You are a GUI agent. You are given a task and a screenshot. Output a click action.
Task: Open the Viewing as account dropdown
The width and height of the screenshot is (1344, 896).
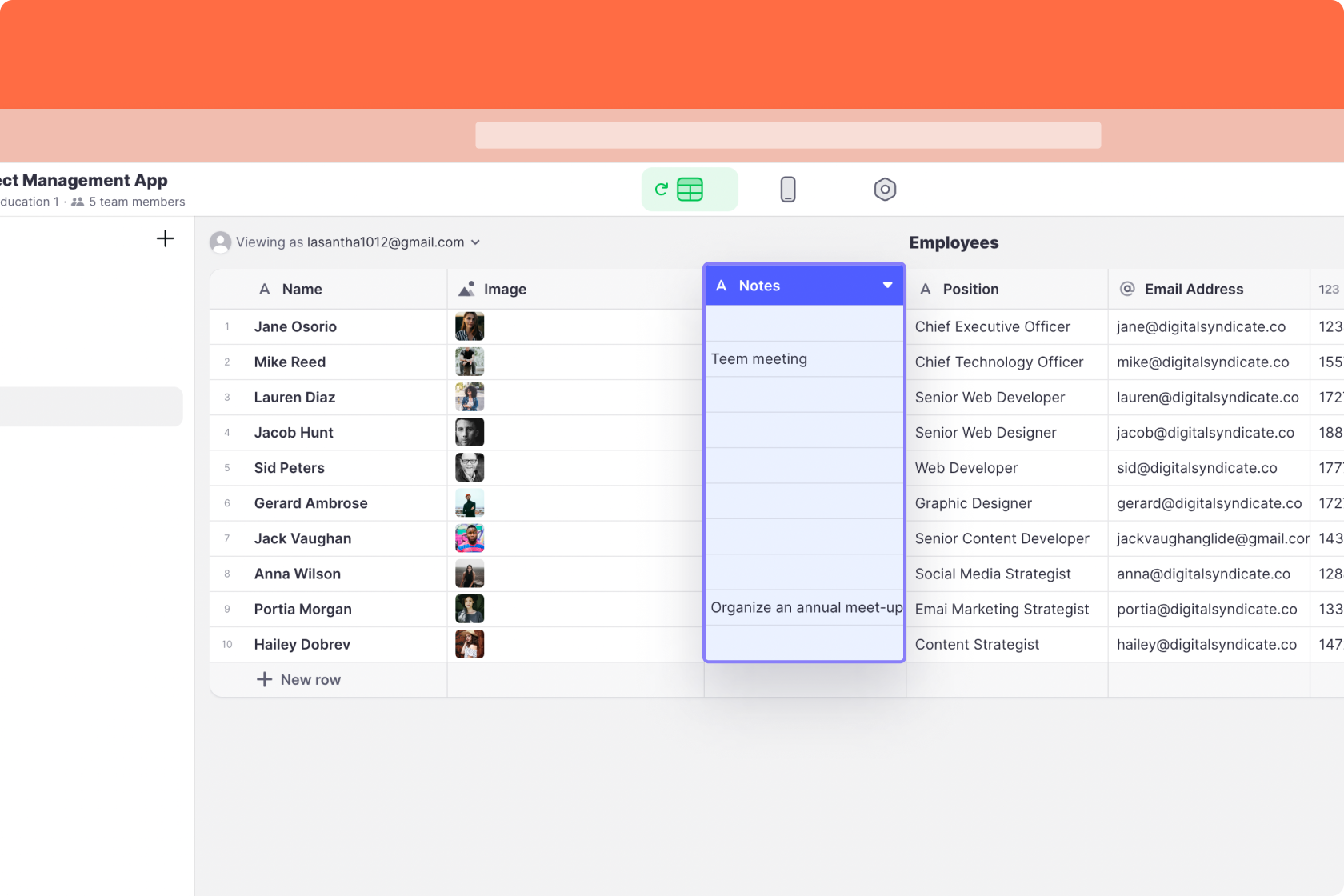476,242
